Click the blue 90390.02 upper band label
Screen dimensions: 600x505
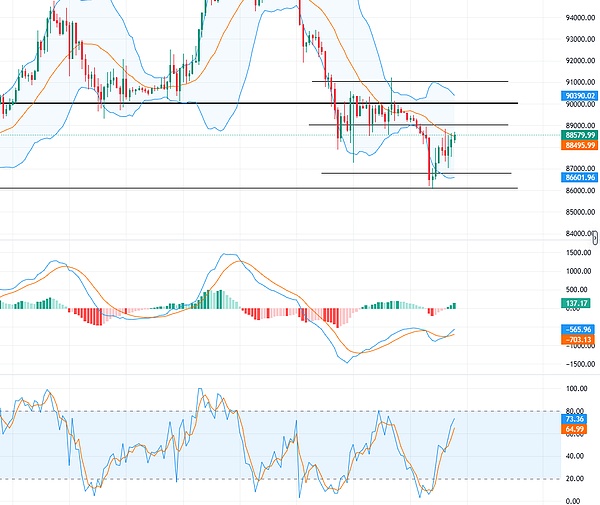(580, 97)
